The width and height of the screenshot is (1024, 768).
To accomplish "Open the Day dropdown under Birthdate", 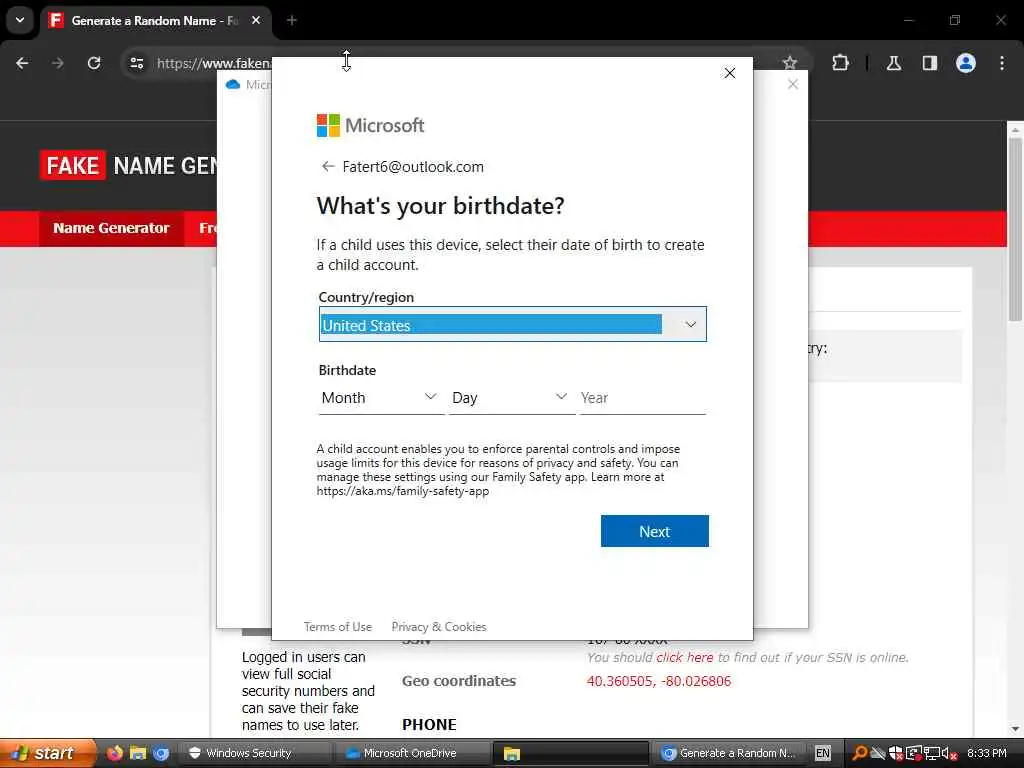I will pyautogui.click(x=511, y=398).
